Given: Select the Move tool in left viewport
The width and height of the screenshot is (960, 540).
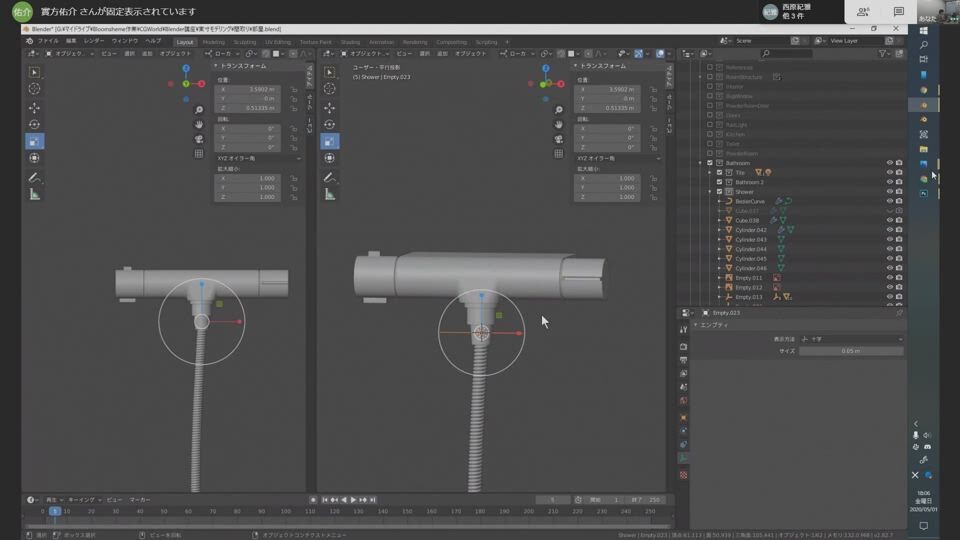Looking at the screenshot, I should click(x=34, y=107).
